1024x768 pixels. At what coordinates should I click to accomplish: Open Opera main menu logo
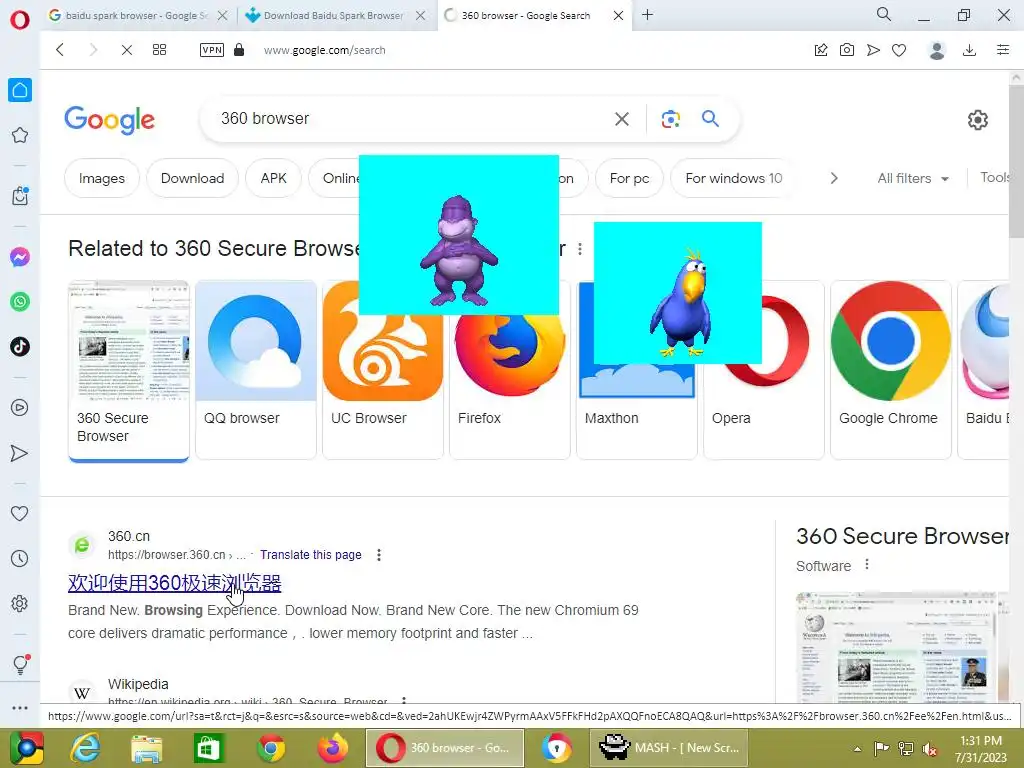(20, 20)
